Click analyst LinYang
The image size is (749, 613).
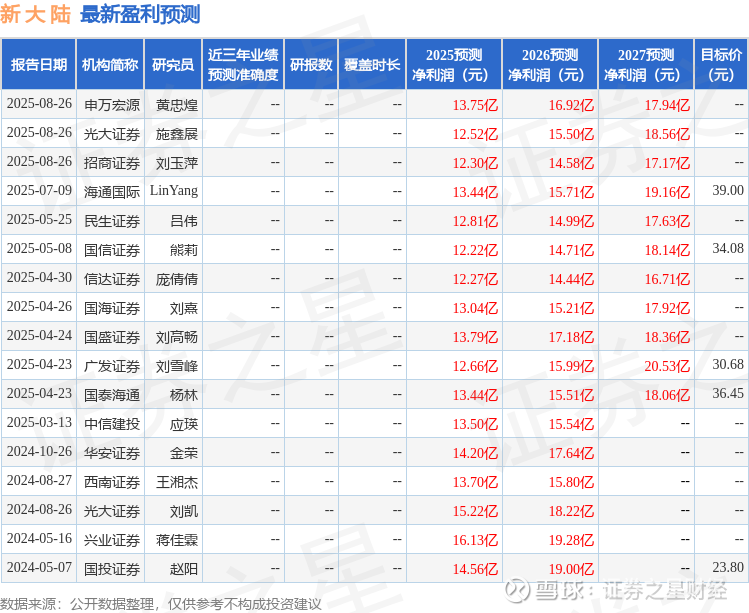[x=174, y=191]
